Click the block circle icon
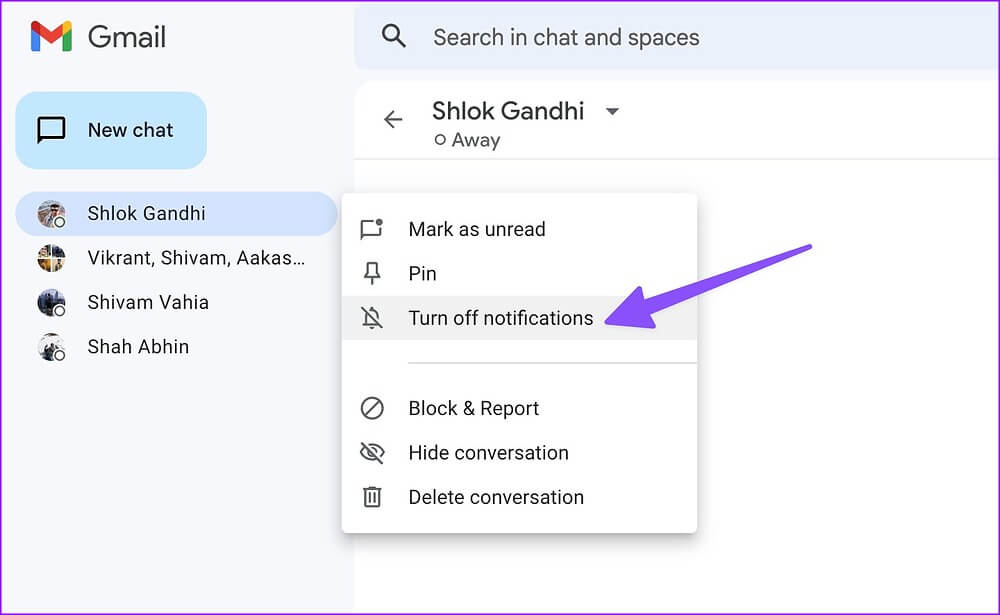This screenshot has height=615, width=1000. pyautogui.click(x=372, y=408)
